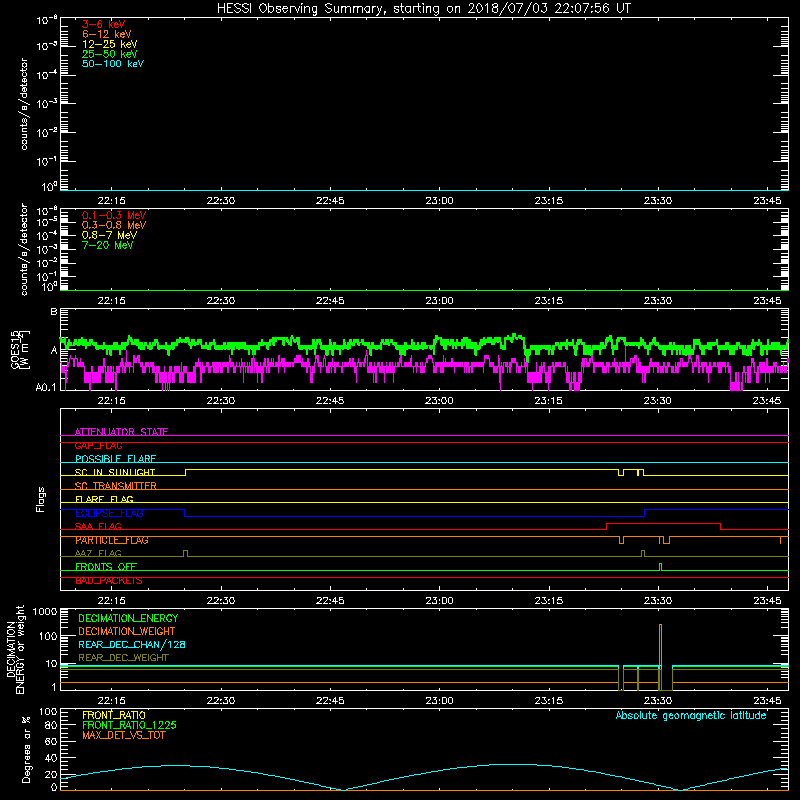This screenshot has height=800, width=800.
Task: Select the REAR_DEC_CHAN/128 legend entry
Action: pyautogui.click(x=132, y=645)
